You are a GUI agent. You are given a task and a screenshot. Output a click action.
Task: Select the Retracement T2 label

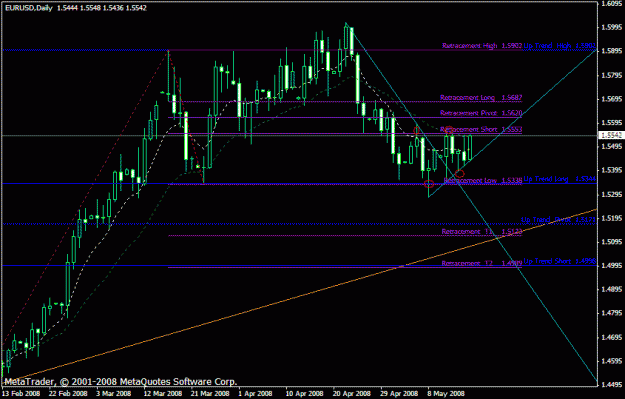point(482,263)
